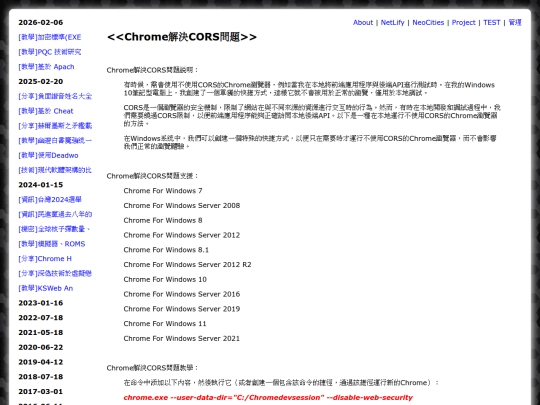Click the <<Chrome解決CORS問題>> page title

tap(182, 37)
